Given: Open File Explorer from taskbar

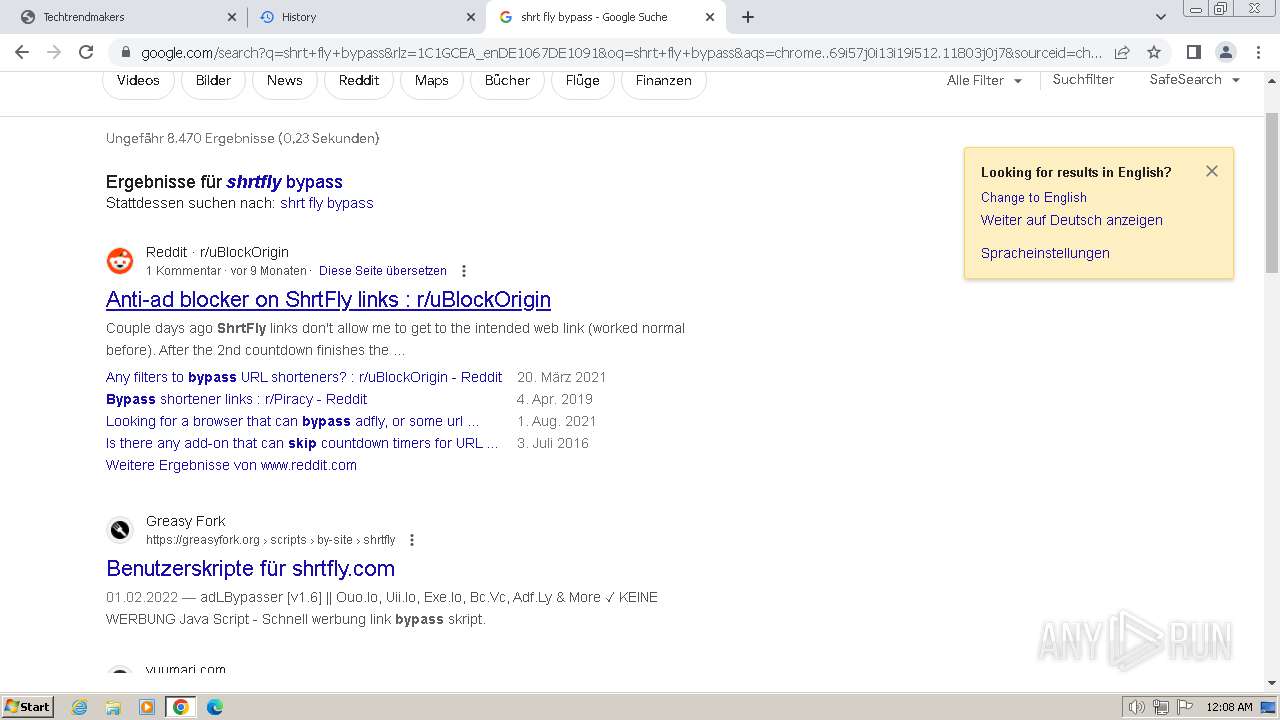Looking at the screenshot, I should [113, 707].
